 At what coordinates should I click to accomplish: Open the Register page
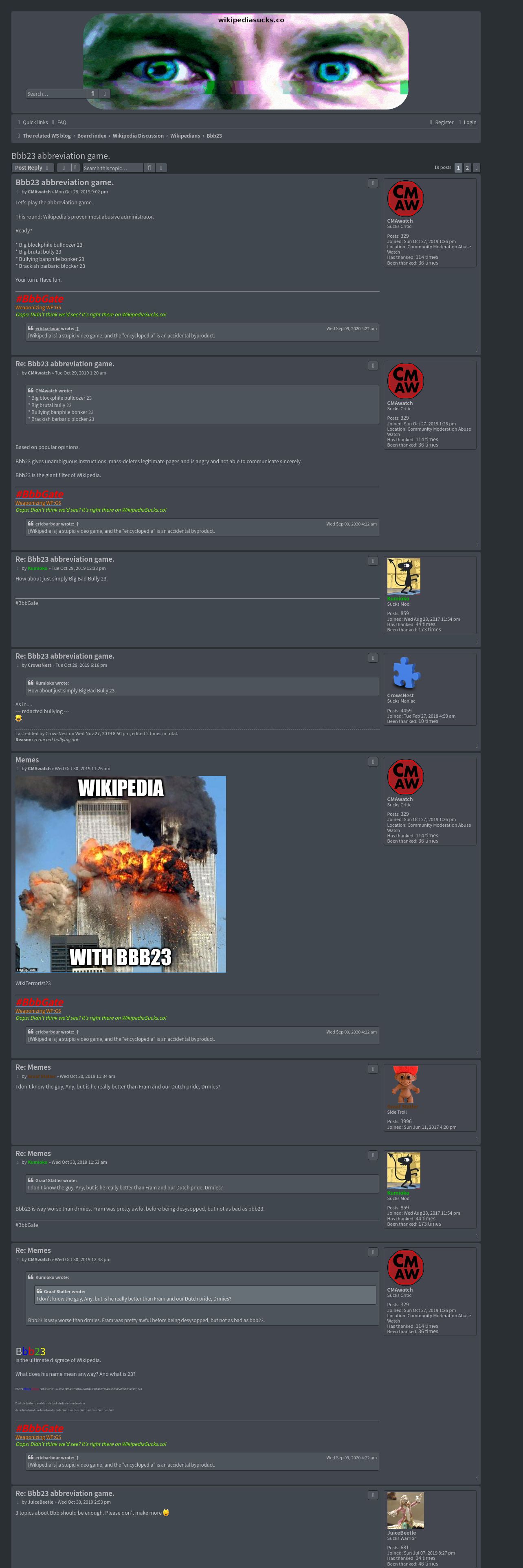click(x=442, y=123)
